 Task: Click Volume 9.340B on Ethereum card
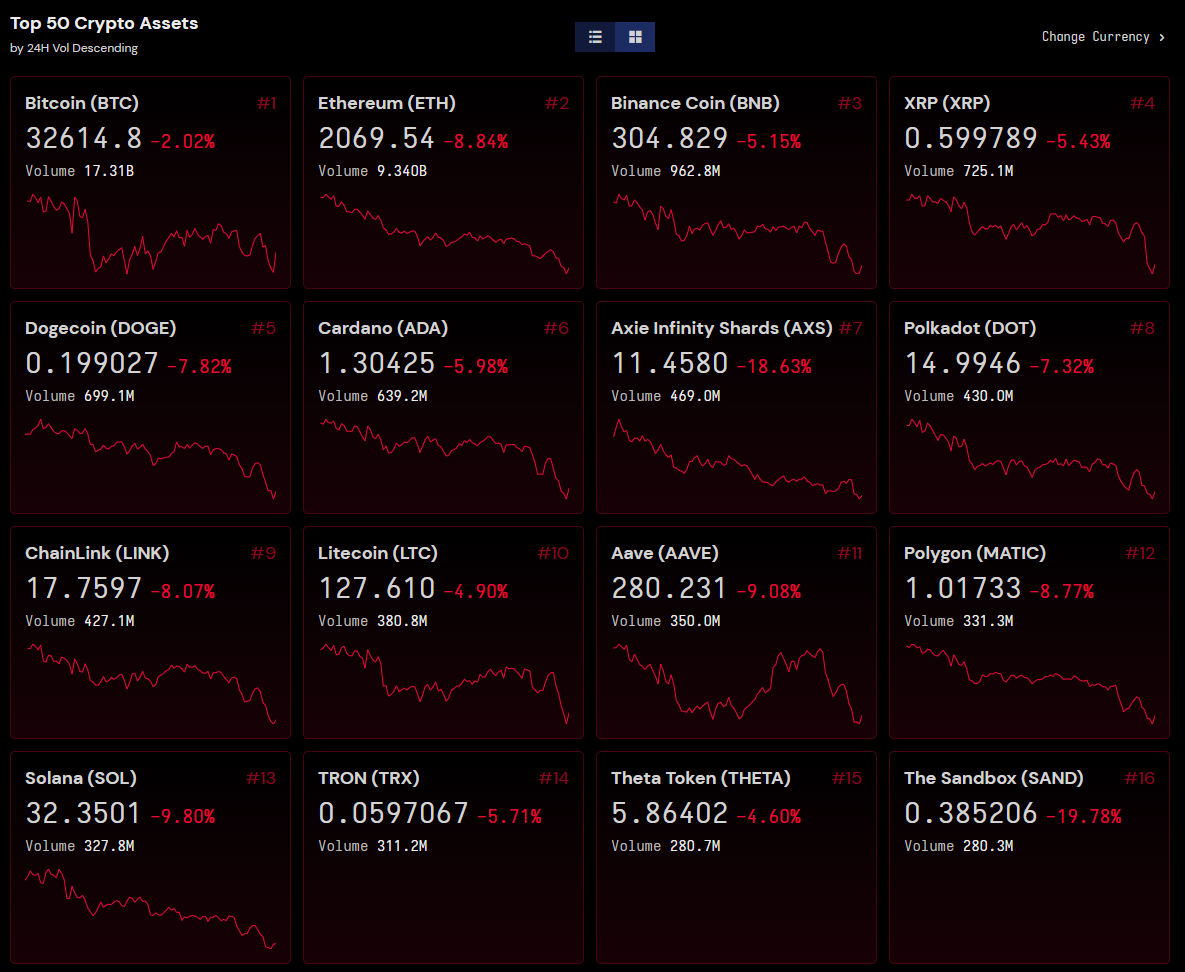point(373,171)
